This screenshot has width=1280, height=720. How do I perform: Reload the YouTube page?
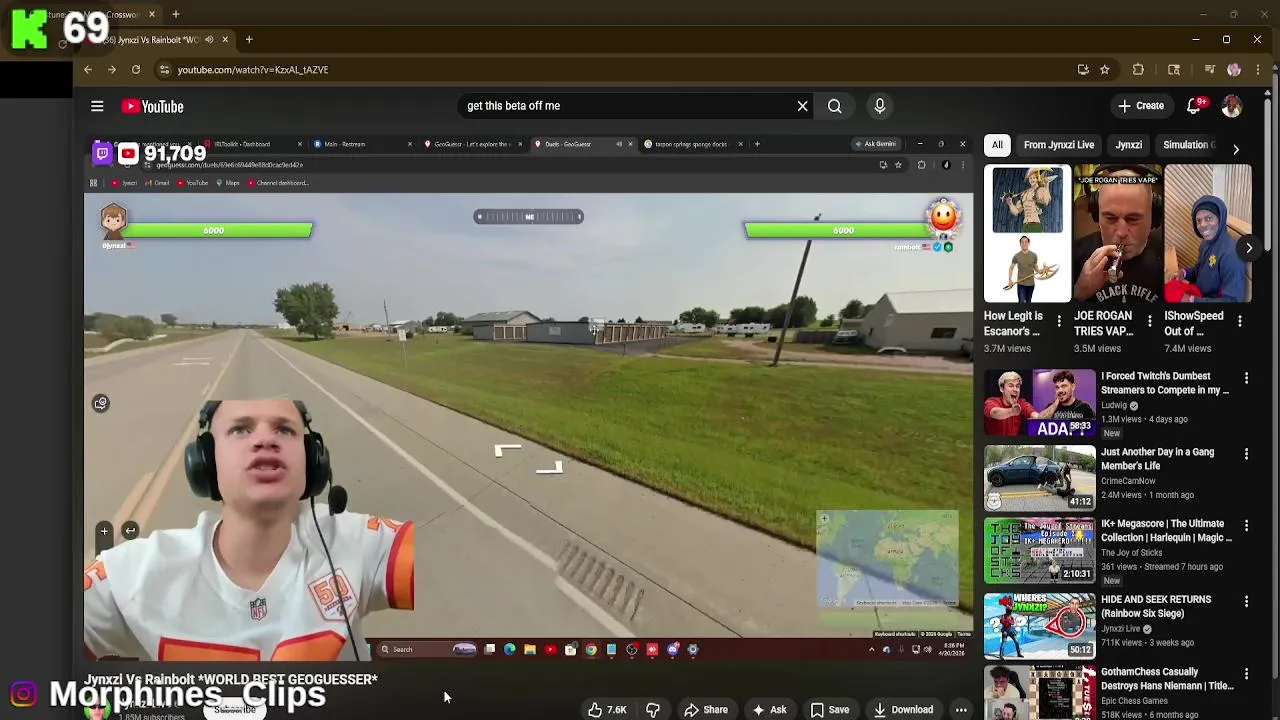[136, 70]
